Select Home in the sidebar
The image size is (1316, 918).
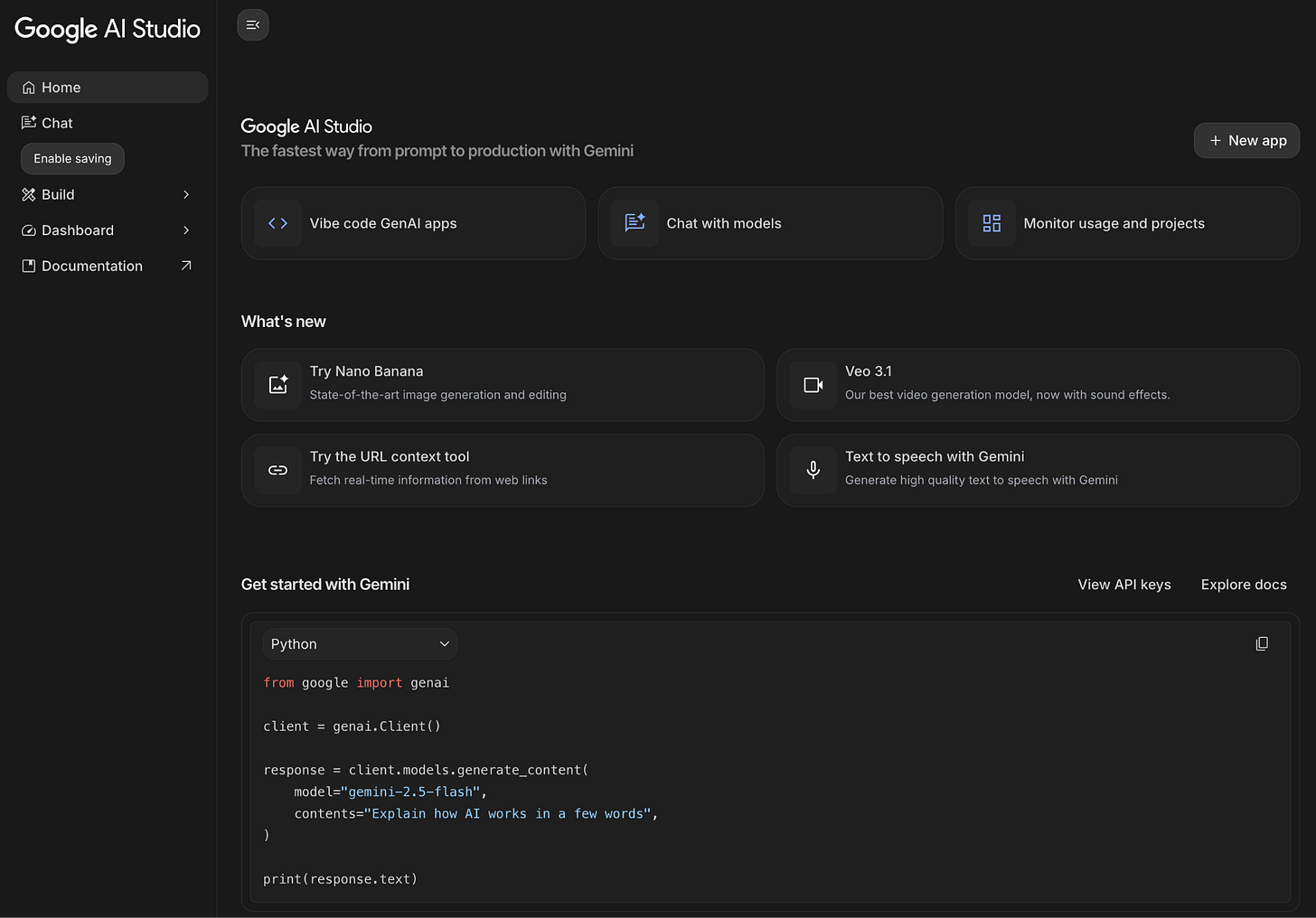pos(108,88)
